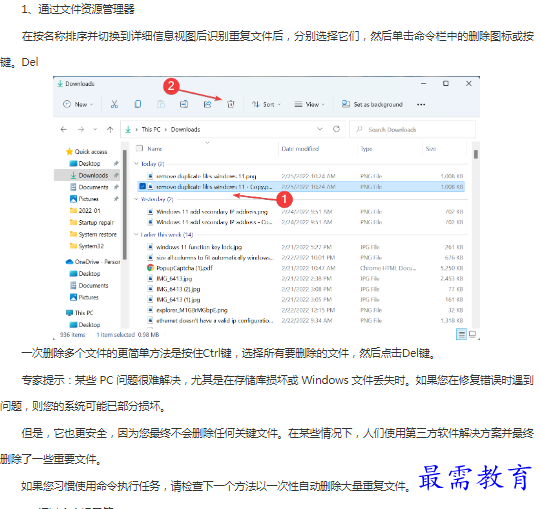Select remove duplicate files windows 11 - Copy file

click(x=301, y=187)
